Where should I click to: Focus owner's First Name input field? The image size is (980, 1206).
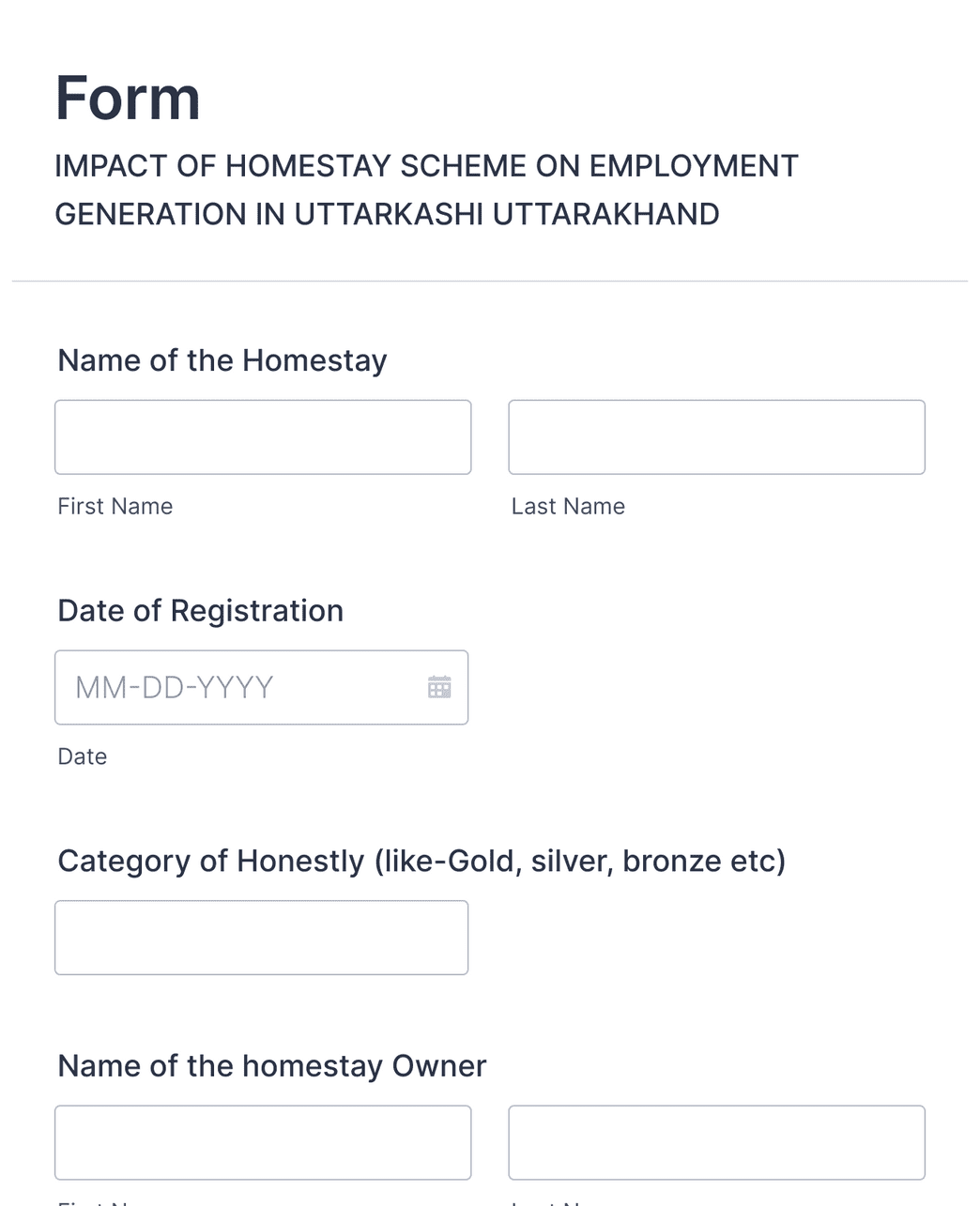[263, 1142]
